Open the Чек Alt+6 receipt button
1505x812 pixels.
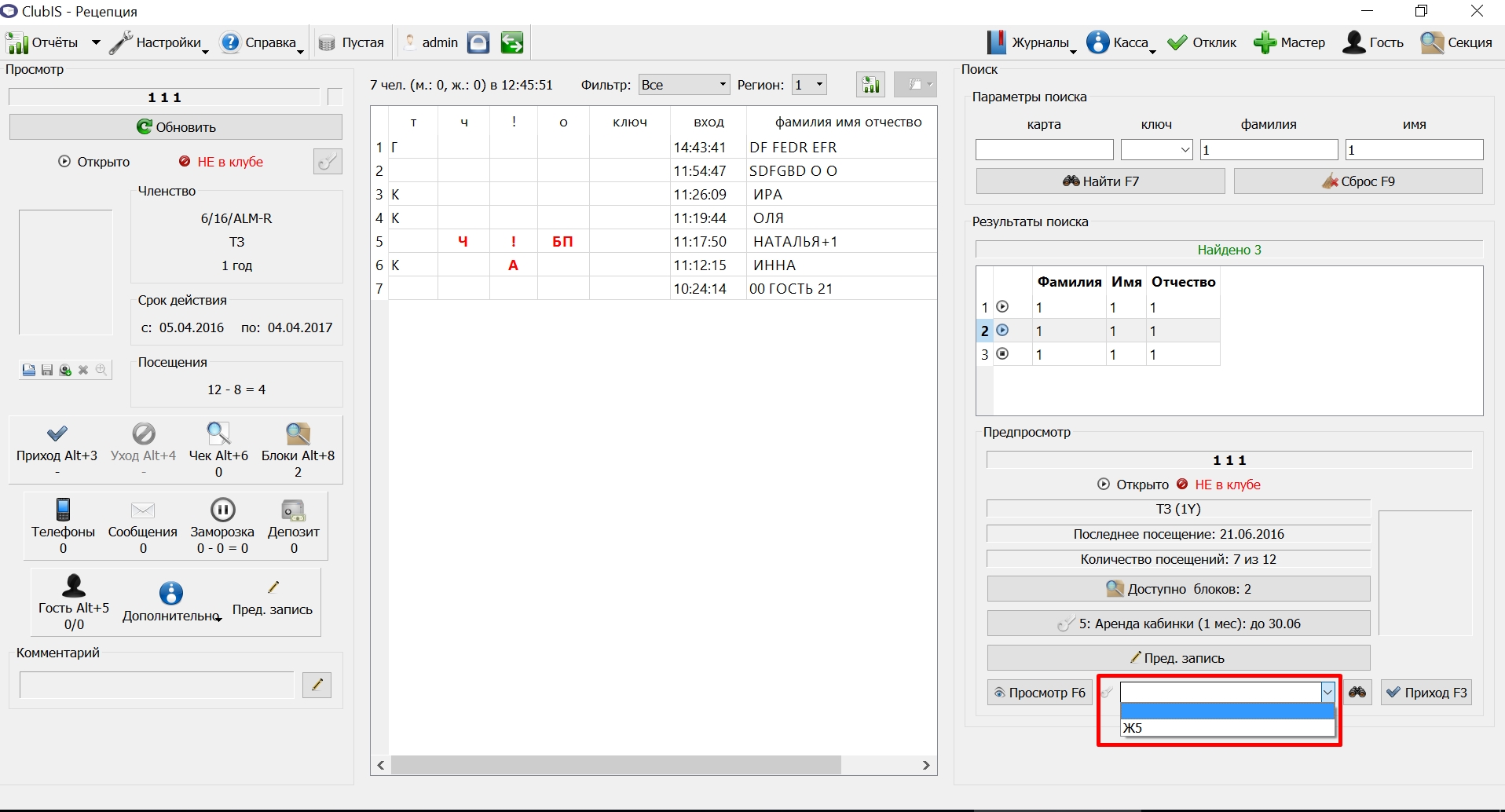[218, 450]
